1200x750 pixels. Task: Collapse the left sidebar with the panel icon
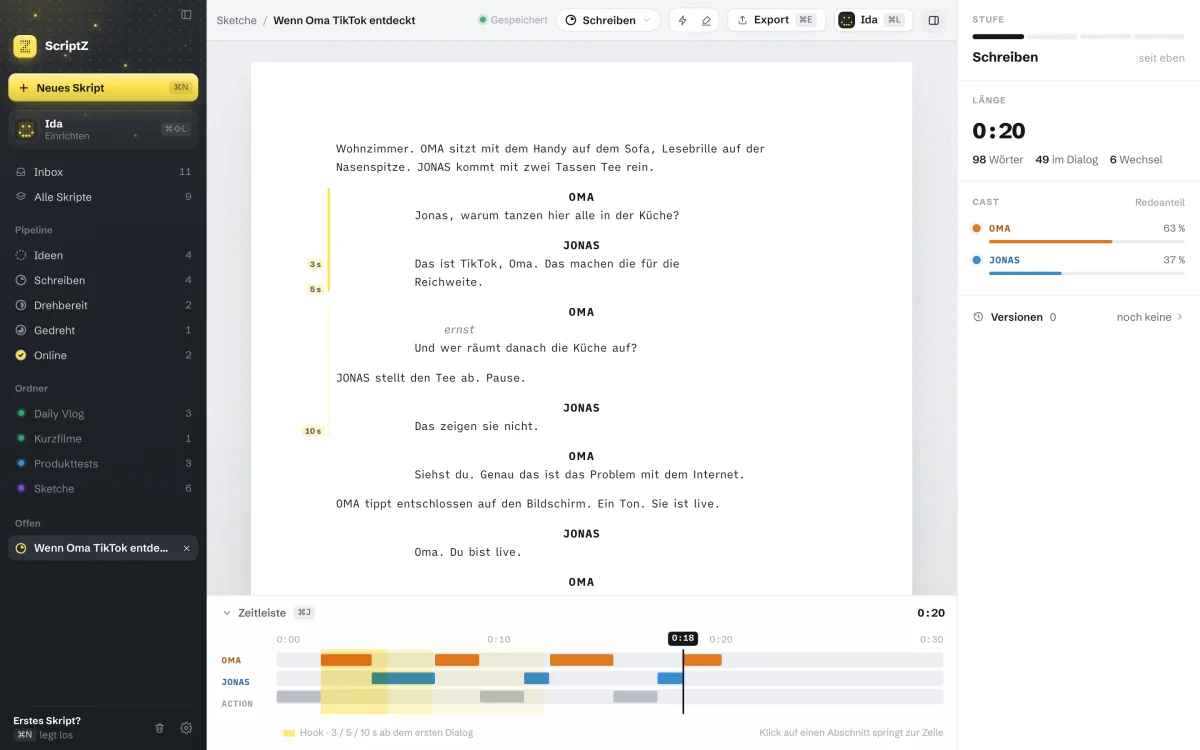[x=186, y=15]
